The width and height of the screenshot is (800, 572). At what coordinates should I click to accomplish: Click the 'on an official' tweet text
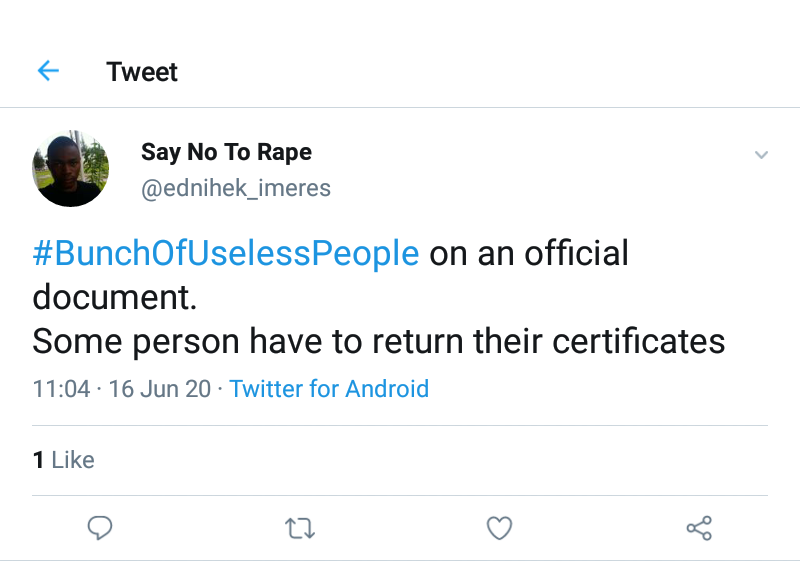click(x=529, y=253)
